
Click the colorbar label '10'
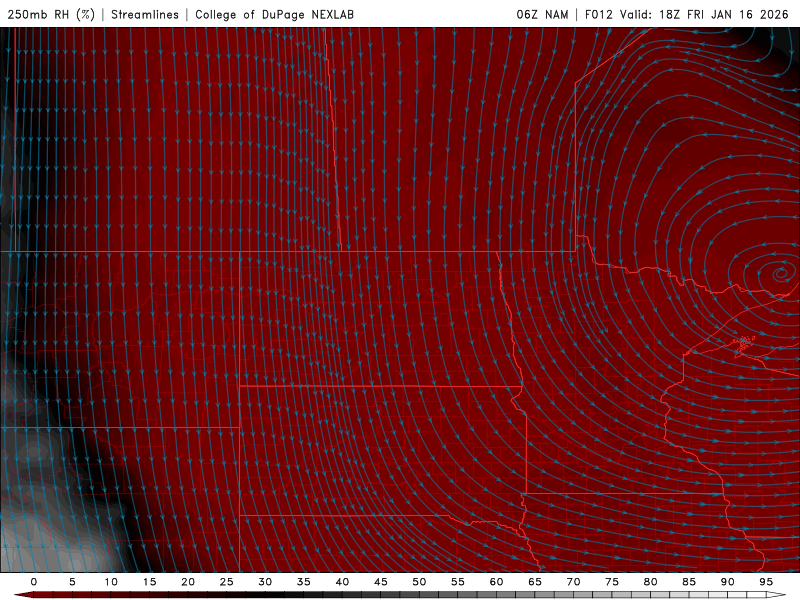(111, 582)
